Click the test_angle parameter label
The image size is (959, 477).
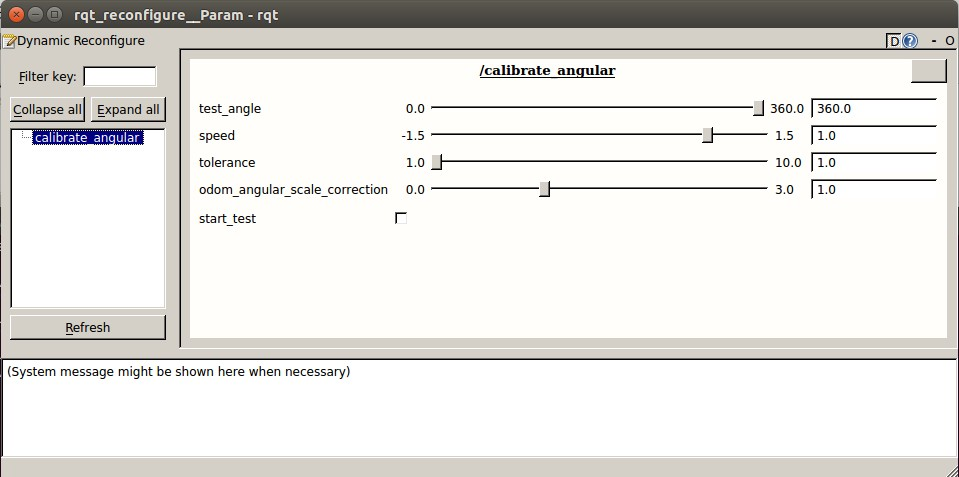[x=230, y=109]
